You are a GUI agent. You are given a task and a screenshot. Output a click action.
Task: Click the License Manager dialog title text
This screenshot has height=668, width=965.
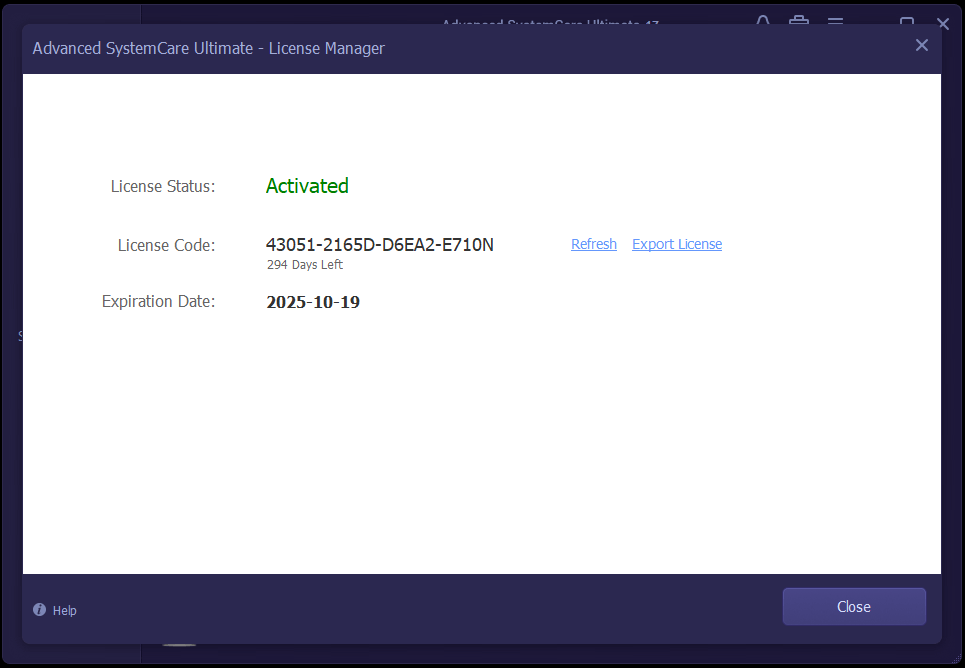pyautogui.click(x=209, y=48)
